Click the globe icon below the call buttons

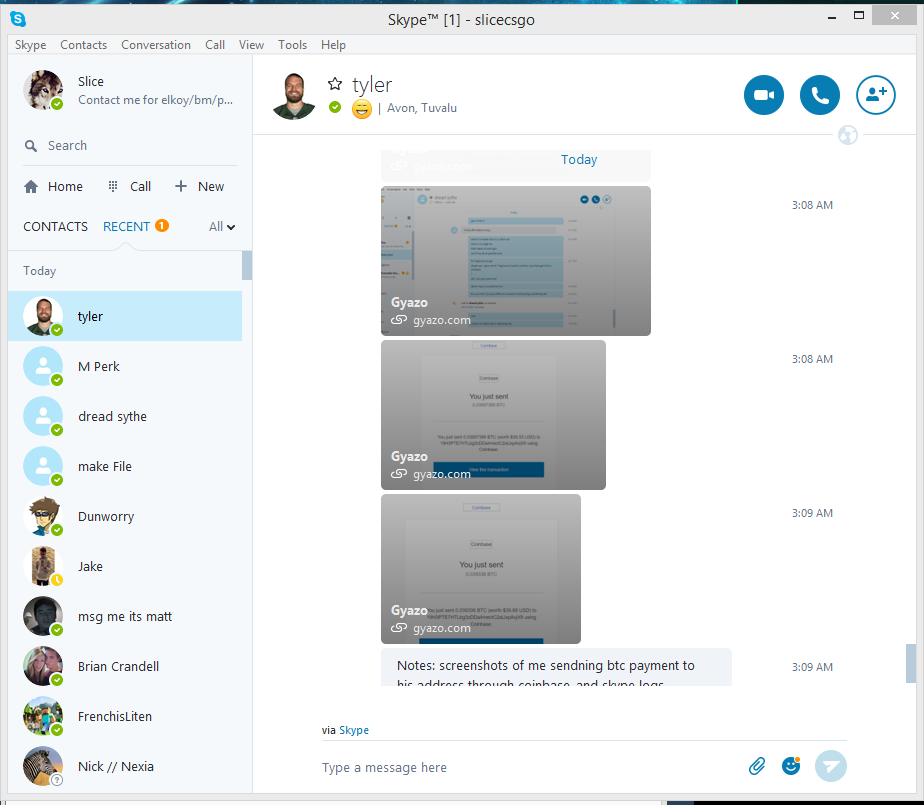pyautogui.click(x=848, y=135)
